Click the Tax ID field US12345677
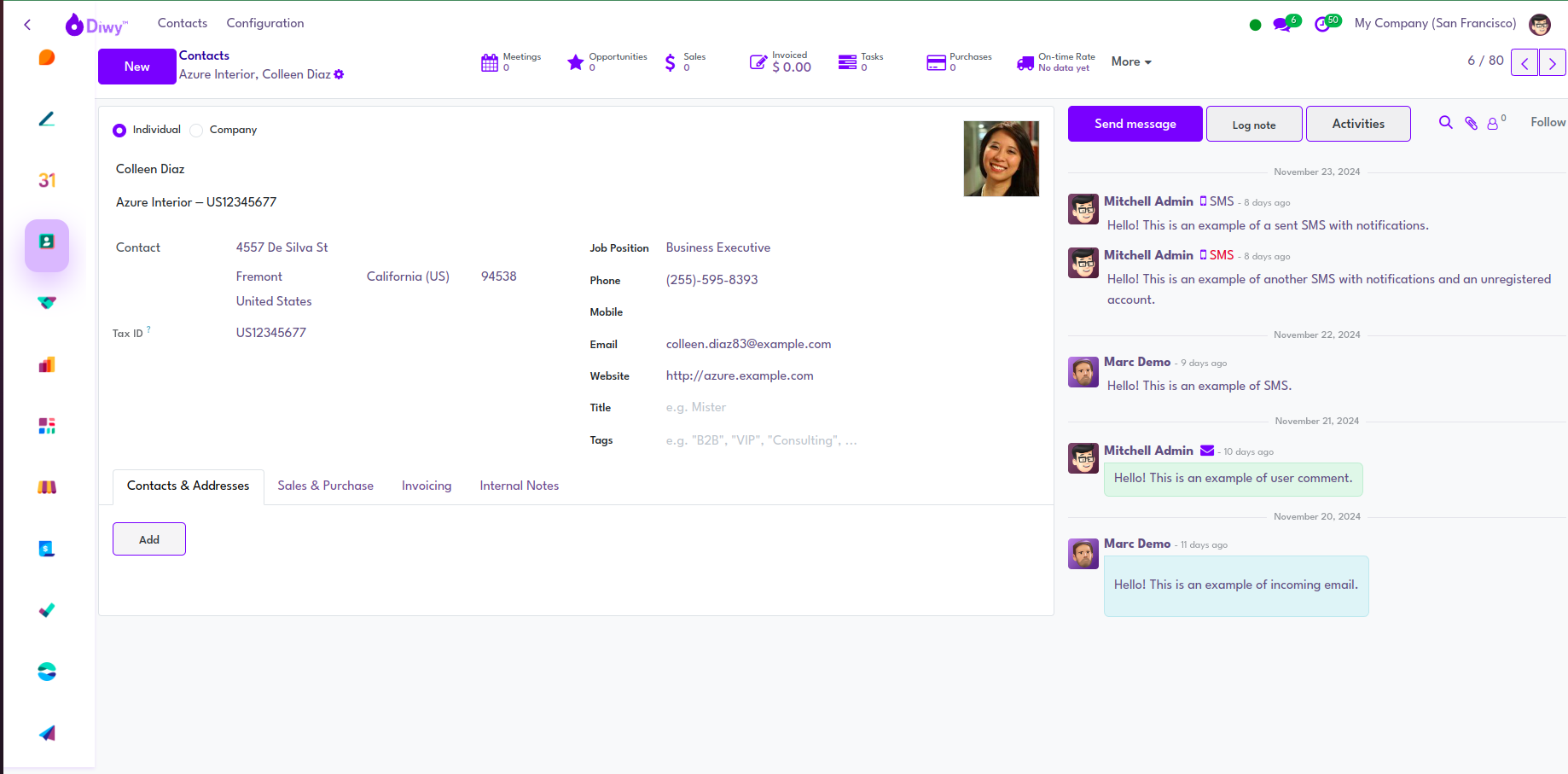Screen dimensions: 1568x774 [271, 333]
